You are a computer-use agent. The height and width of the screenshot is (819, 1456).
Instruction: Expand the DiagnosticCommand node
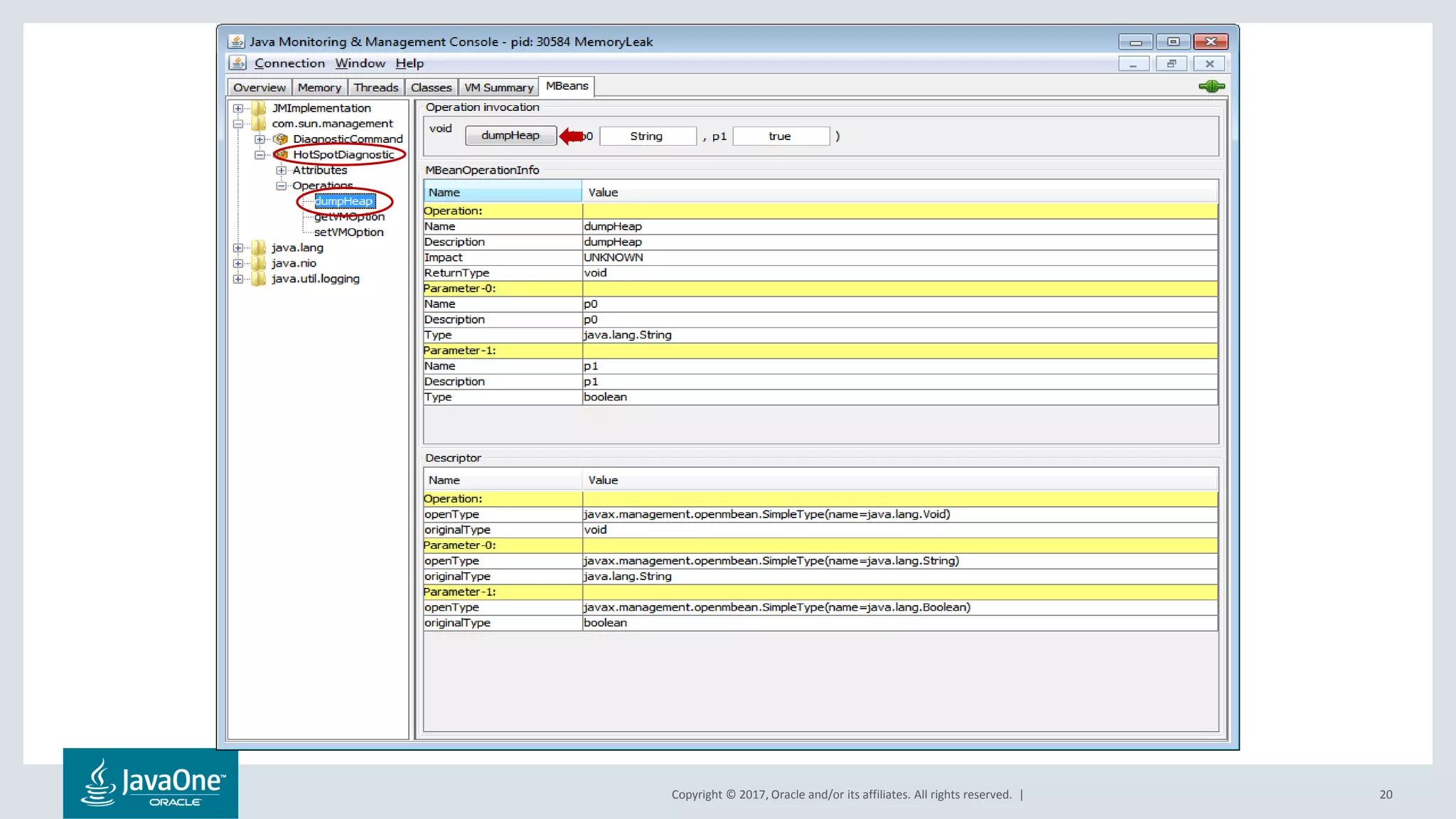pos(259,139)
